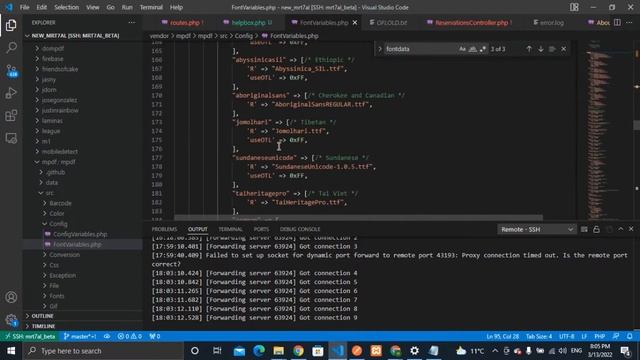640x360 pixels.
Task: Expand the Conversion folder
Action: click(64, 255)
